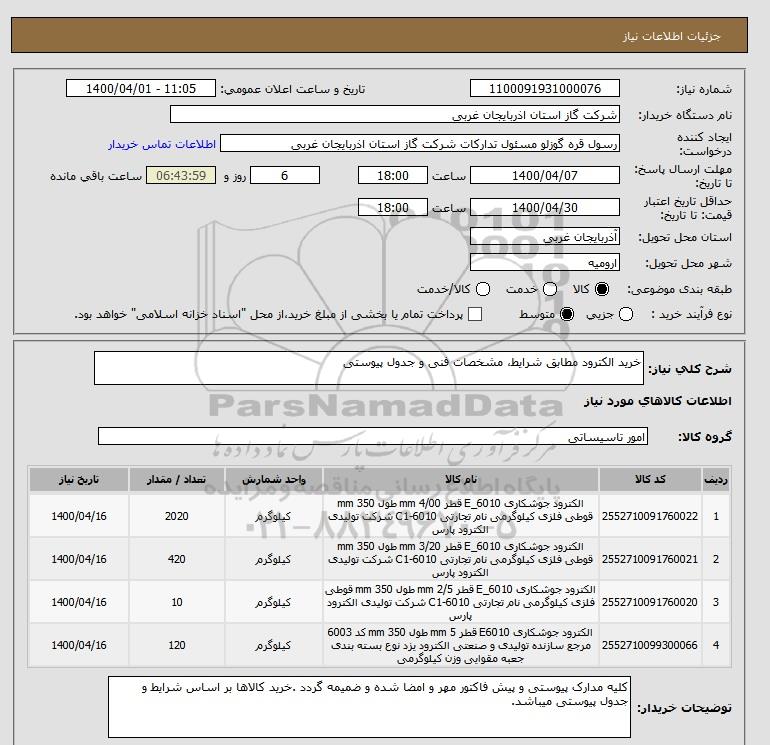Click response deadline date 1400/04/07

[x=545, y=175]
